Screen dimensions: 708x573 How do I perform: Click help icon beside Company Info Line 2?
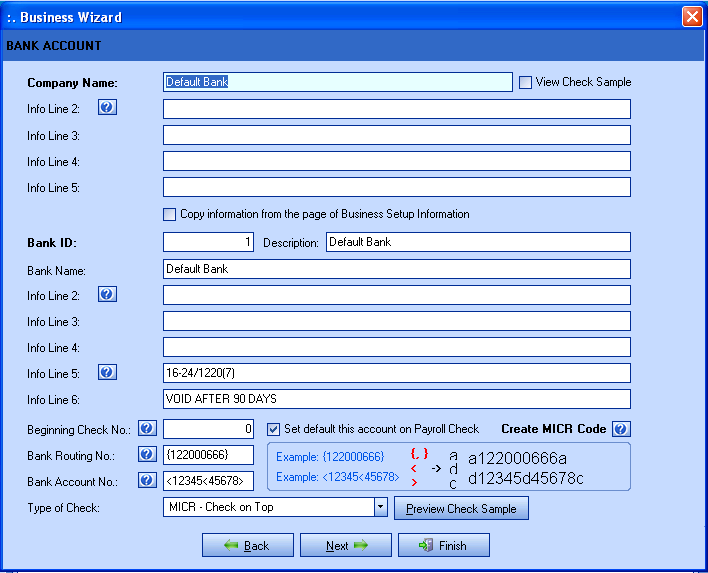click(107, 108)
